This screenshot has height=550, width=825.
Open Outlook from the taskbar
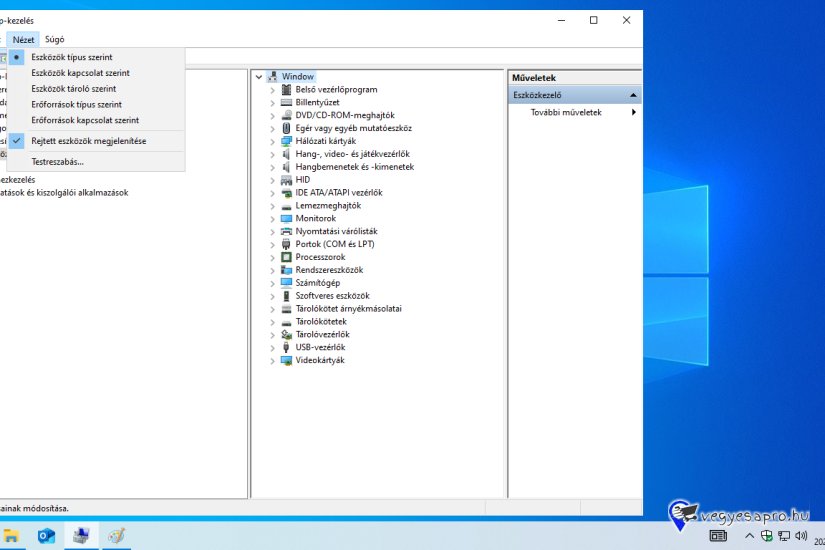46,536
